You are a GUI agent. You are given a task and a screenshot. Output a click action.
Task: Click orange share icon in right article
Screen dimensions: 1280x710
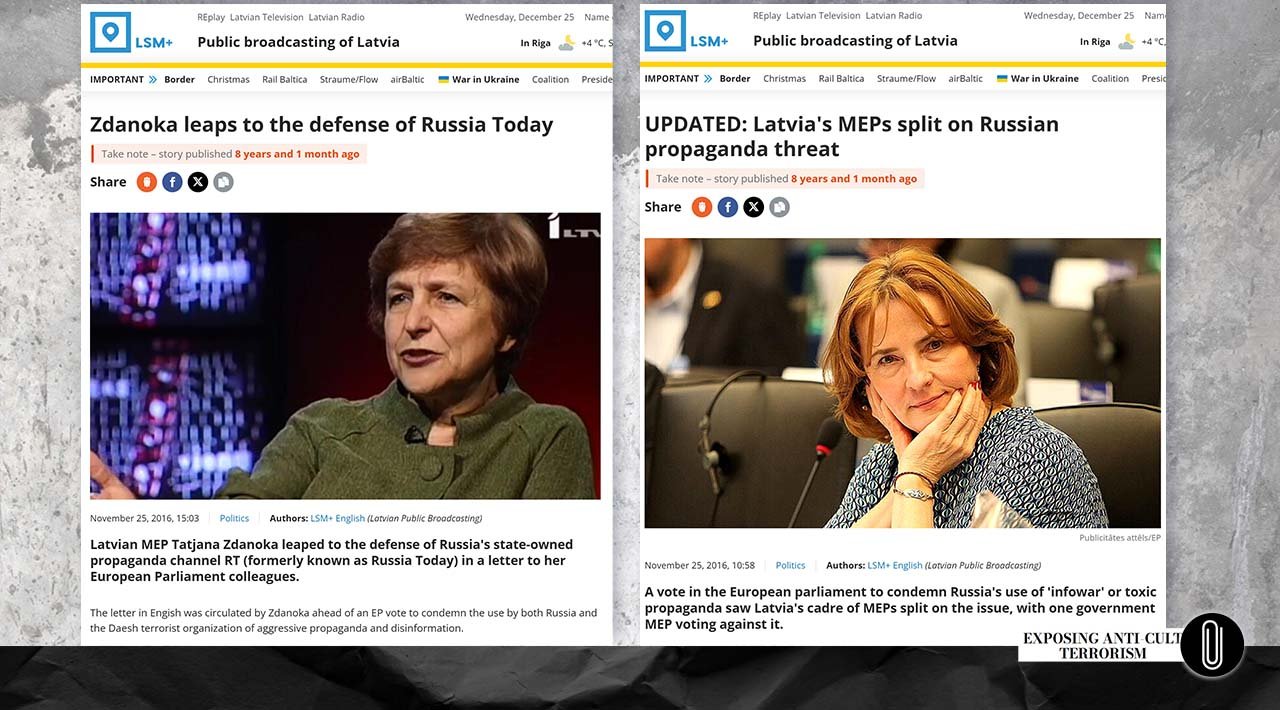coord(702,207)
